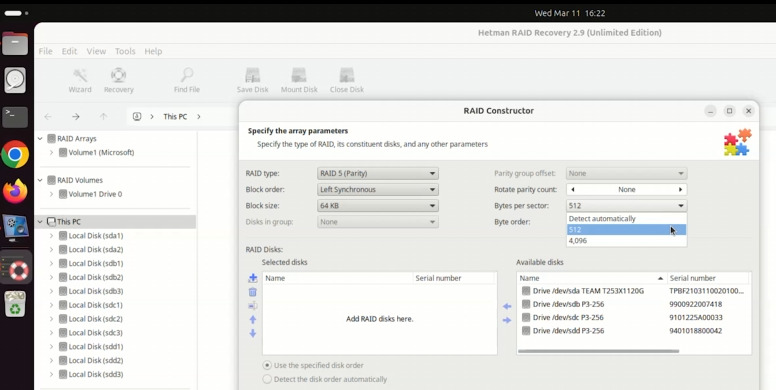Image resolution: width=776 pixels, height=390 pixels.
Task: Open the Trash in the dock
Action: [15, 304]
